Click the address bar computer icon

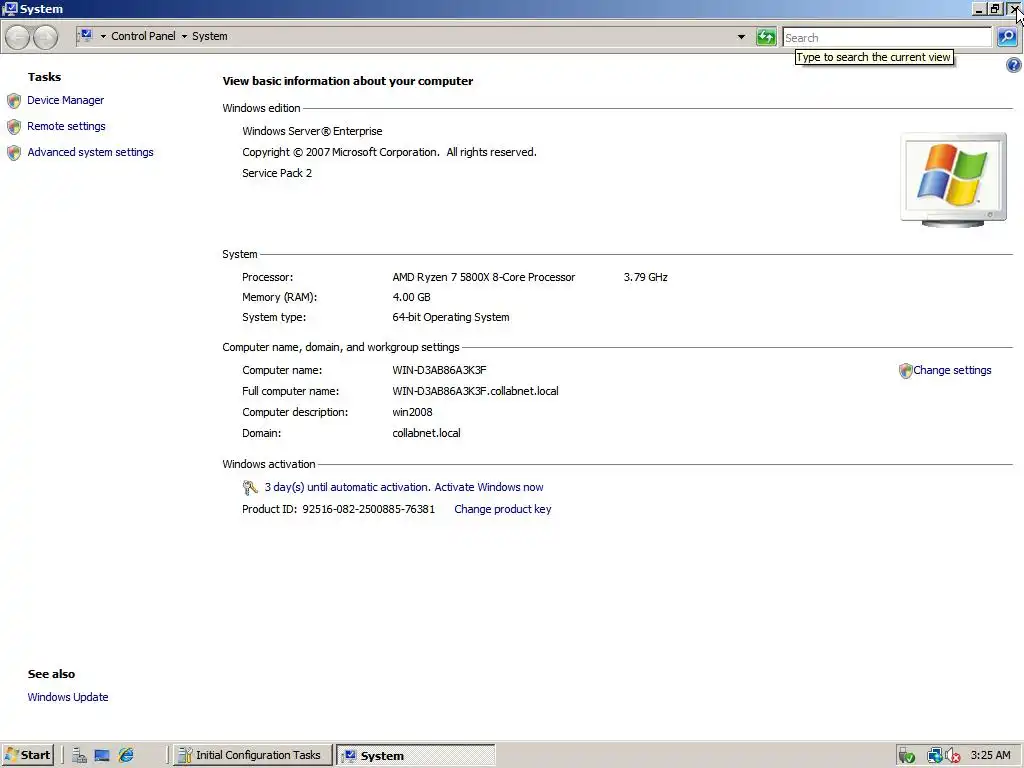pyautogui.click(x=86, y=35)
